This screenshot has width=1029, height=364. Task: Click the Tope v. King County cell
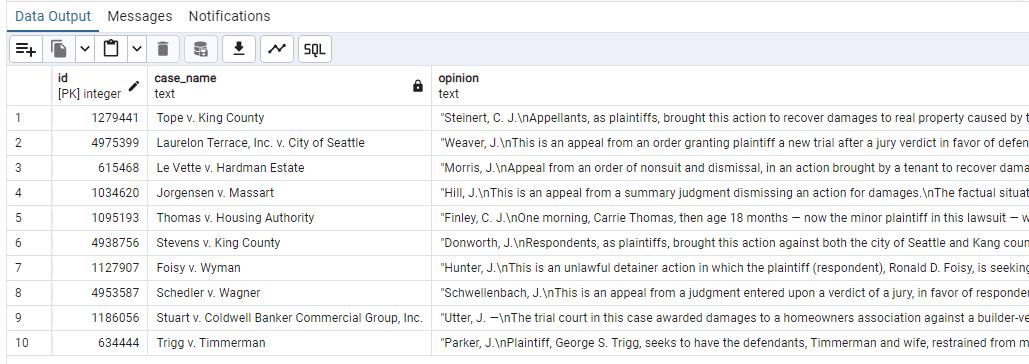click(289, 118)
